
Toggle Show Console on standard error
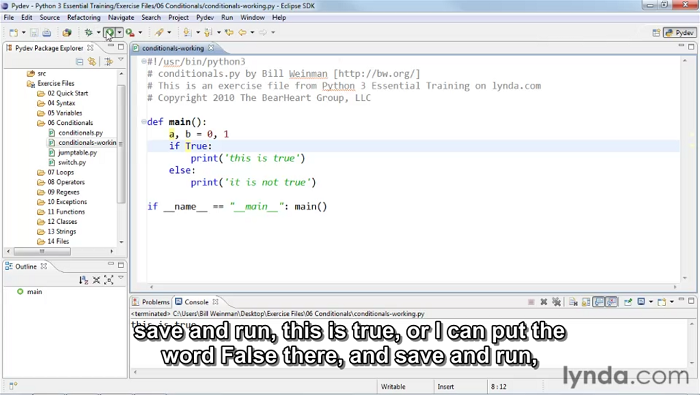[611, 302]
